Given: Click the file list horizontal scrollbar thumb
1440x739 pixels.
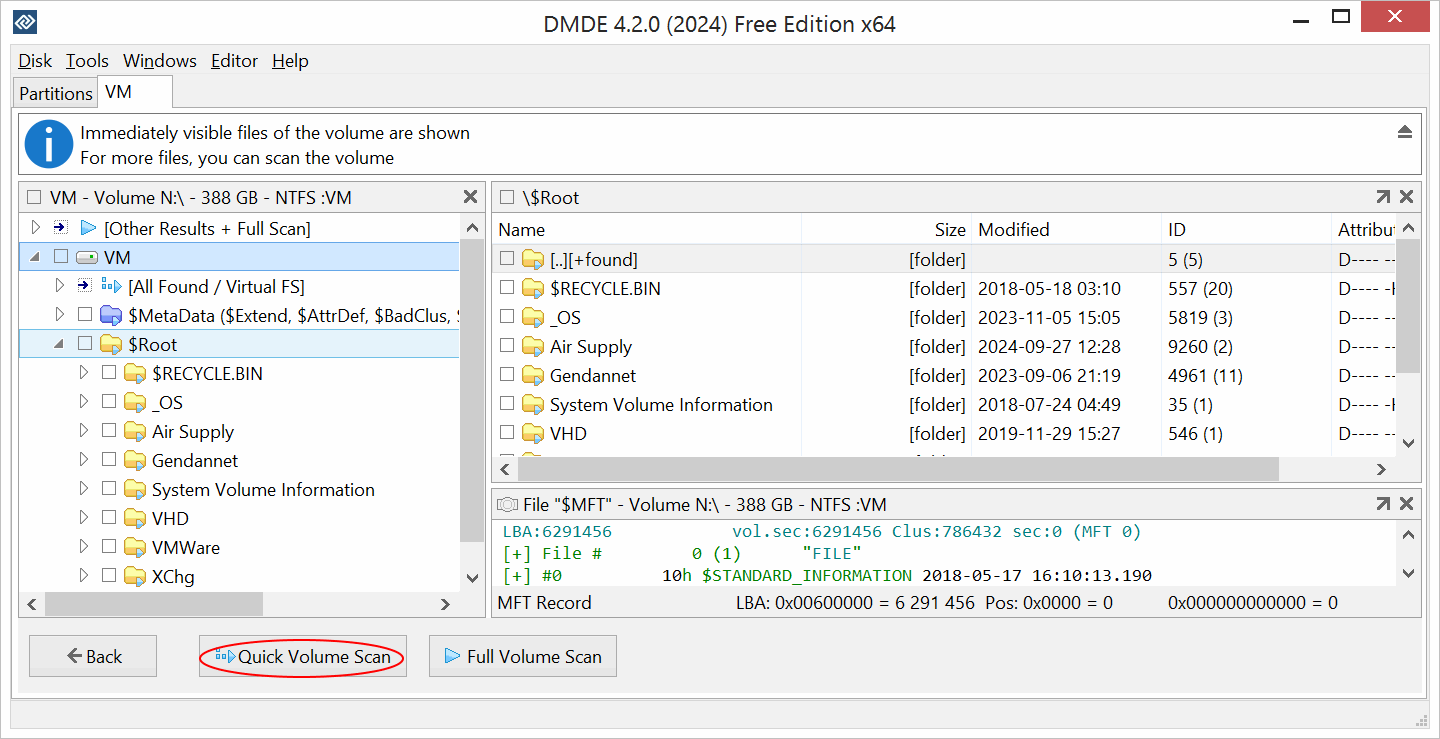Looking at the screenshot, I should tap(897, 469).
